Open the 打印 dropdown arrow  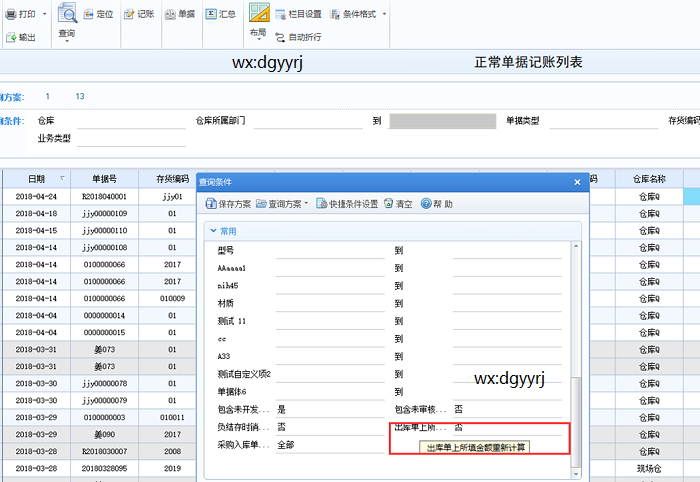[x=44, y=14]
